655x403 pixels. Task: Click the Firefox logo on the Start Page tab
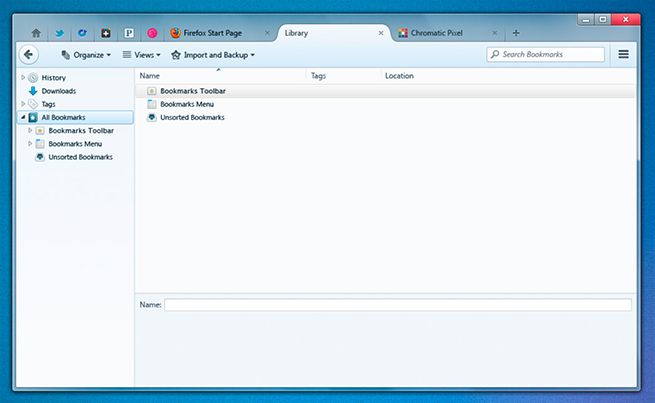(175, 33)
